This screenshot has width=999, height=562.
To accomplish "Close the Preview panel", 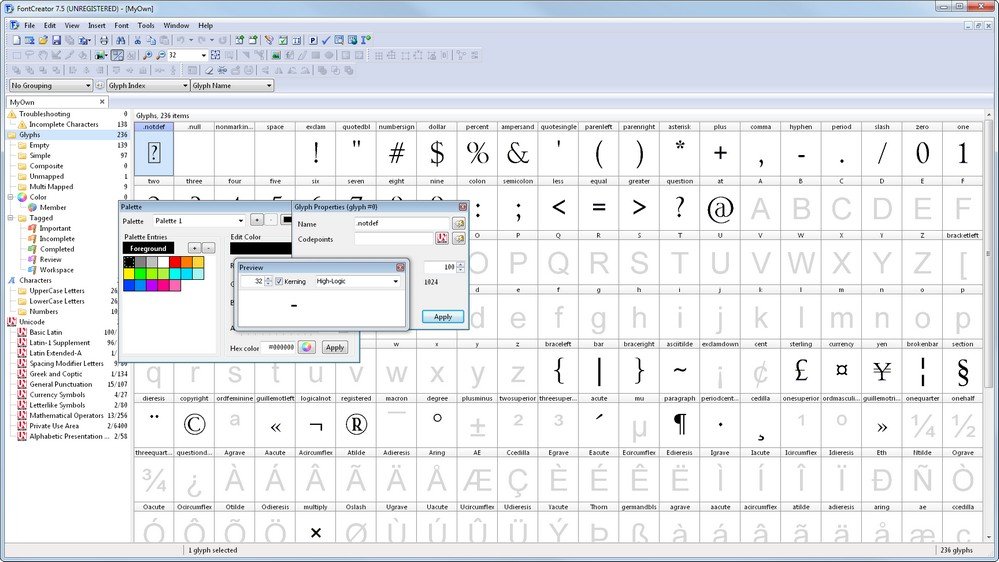I will (x=400, y=267).
